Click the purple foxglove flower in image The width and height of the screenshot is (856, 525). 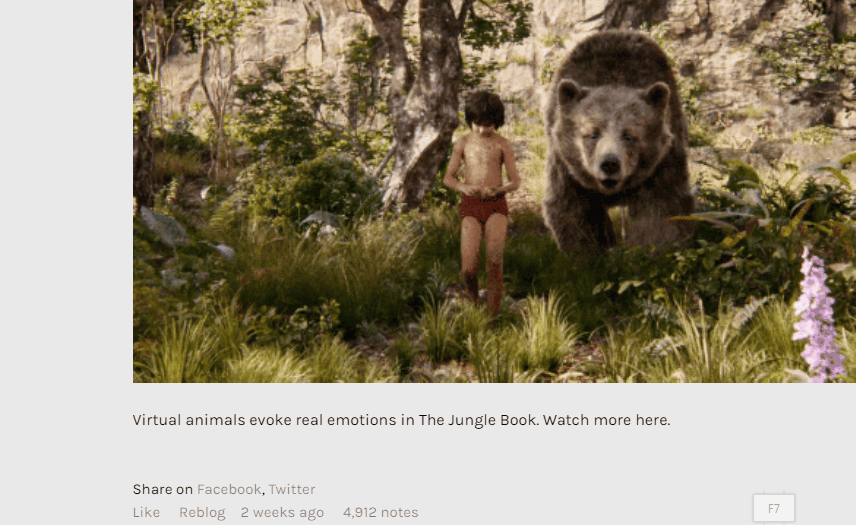[817, 317]
